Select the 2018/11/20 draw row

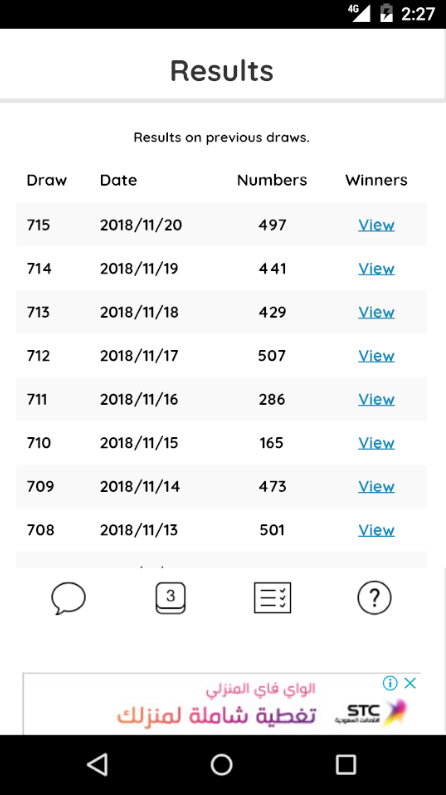point(221,225)
